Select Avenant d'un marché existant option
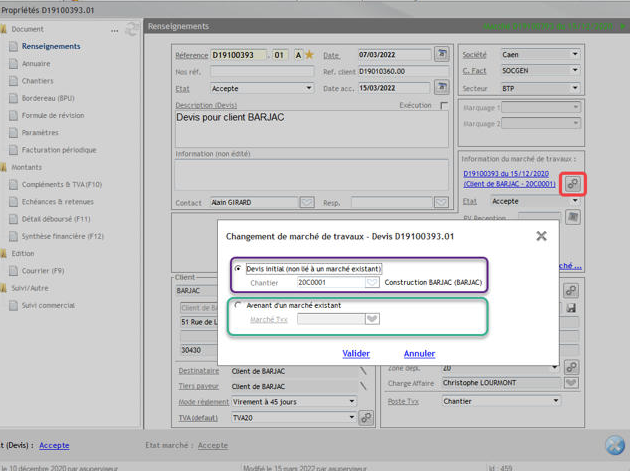The width and height of the screenshot is (630, 471). click(239, 305)
